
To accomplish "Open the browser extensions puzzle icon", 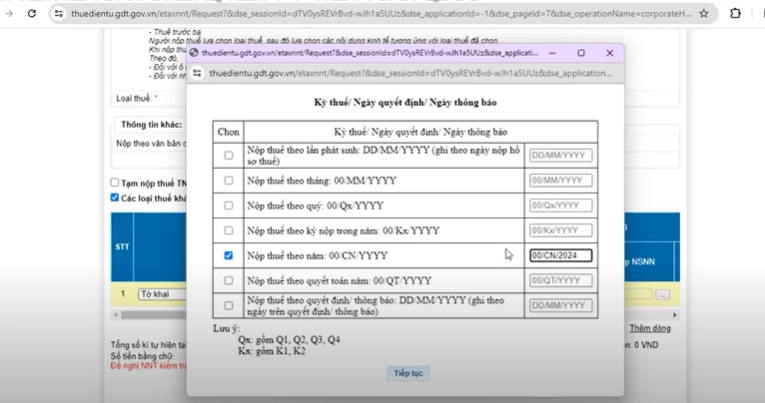I will (x=735, y=14).
